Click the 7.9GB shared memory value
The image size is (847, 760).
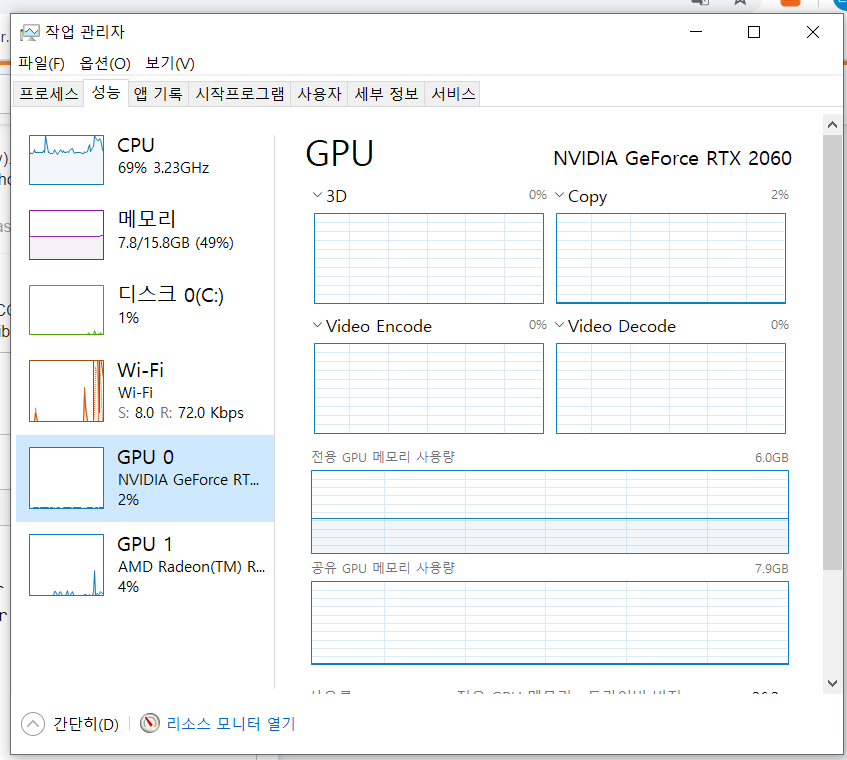pyautogui.click(x=771, y=569)
